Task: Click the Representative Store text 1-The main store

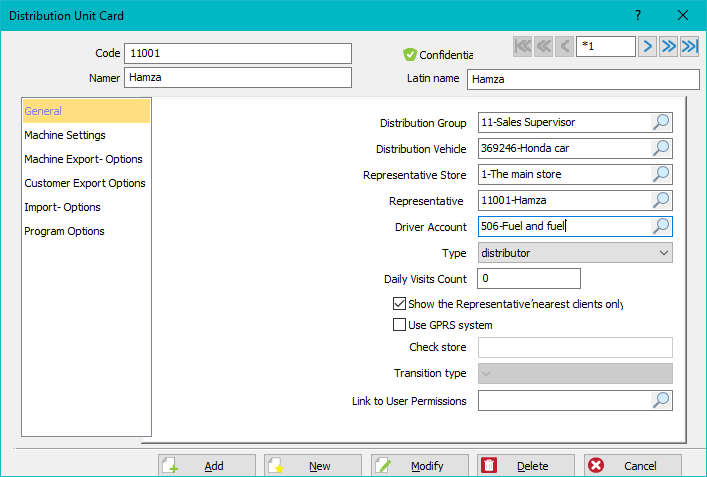Action: [521, 174]
